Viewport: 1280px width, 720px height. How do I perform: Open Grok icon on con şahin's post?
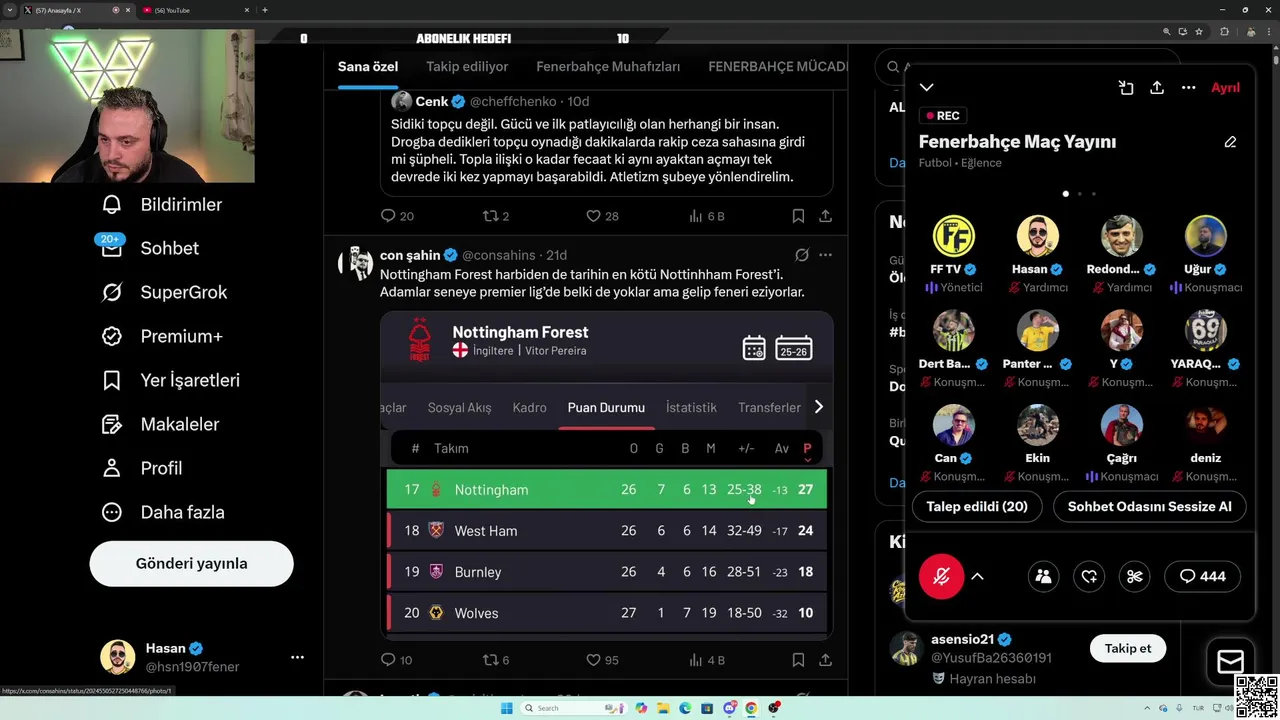[x=801, y=255]
